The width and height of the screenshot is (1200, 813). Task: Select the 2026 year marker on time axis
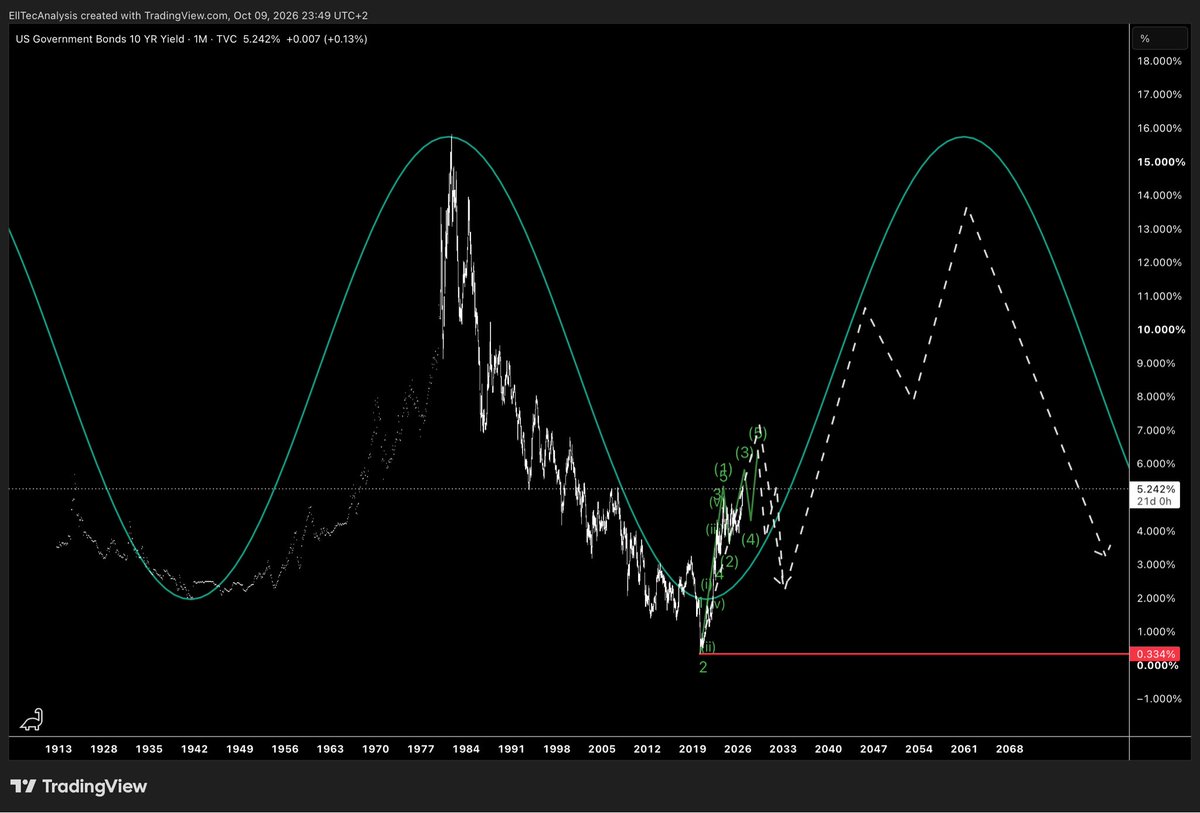point(737,748)
